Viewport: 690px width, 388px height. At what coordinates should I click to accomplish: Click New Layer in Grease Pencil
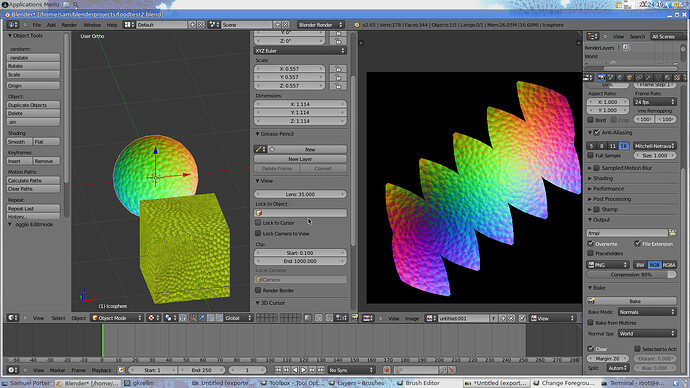point(300,159)
